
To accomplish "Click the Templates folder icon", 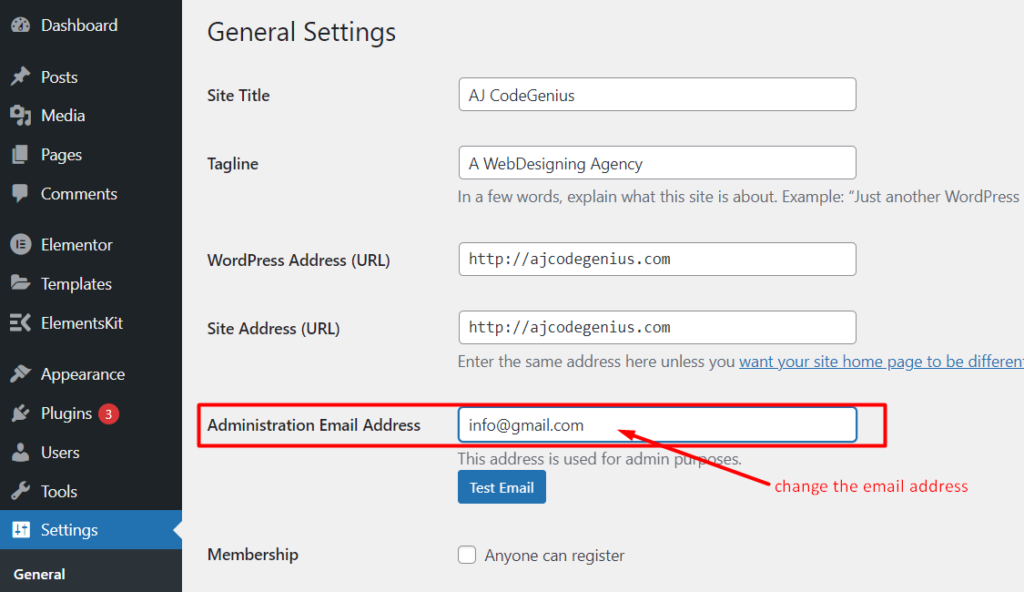I will point(20,283).
